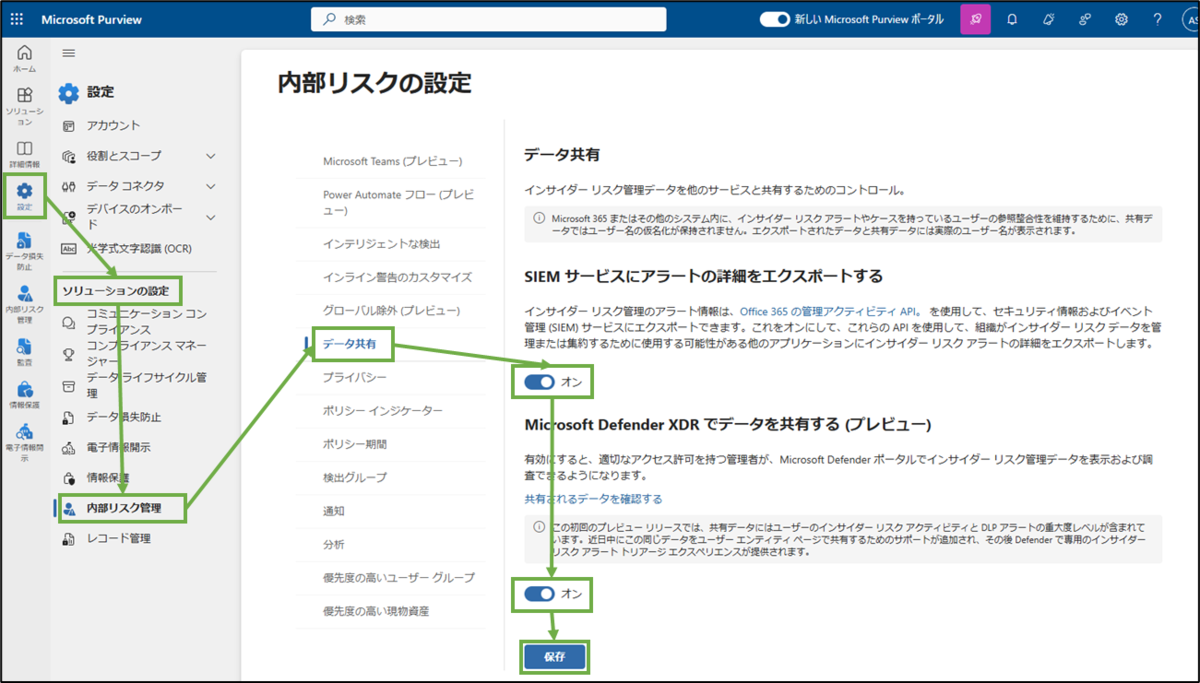Screen dimensions: 1200x683
Task: Open Solutions (ソリューション) in left rail
Action: point(25,106)
